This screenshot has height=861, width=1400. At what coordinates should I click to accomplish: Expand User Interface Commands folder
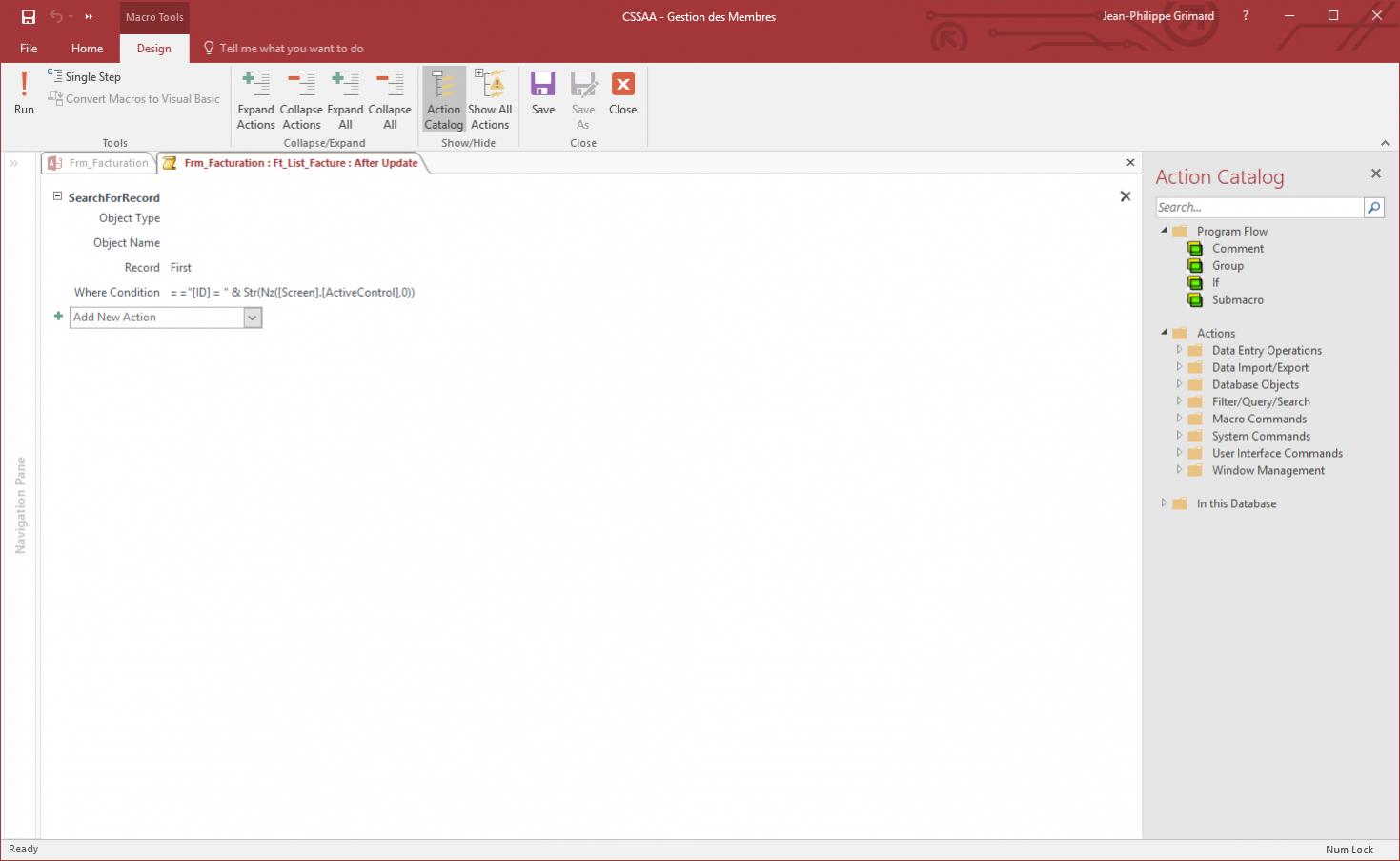1179,453
